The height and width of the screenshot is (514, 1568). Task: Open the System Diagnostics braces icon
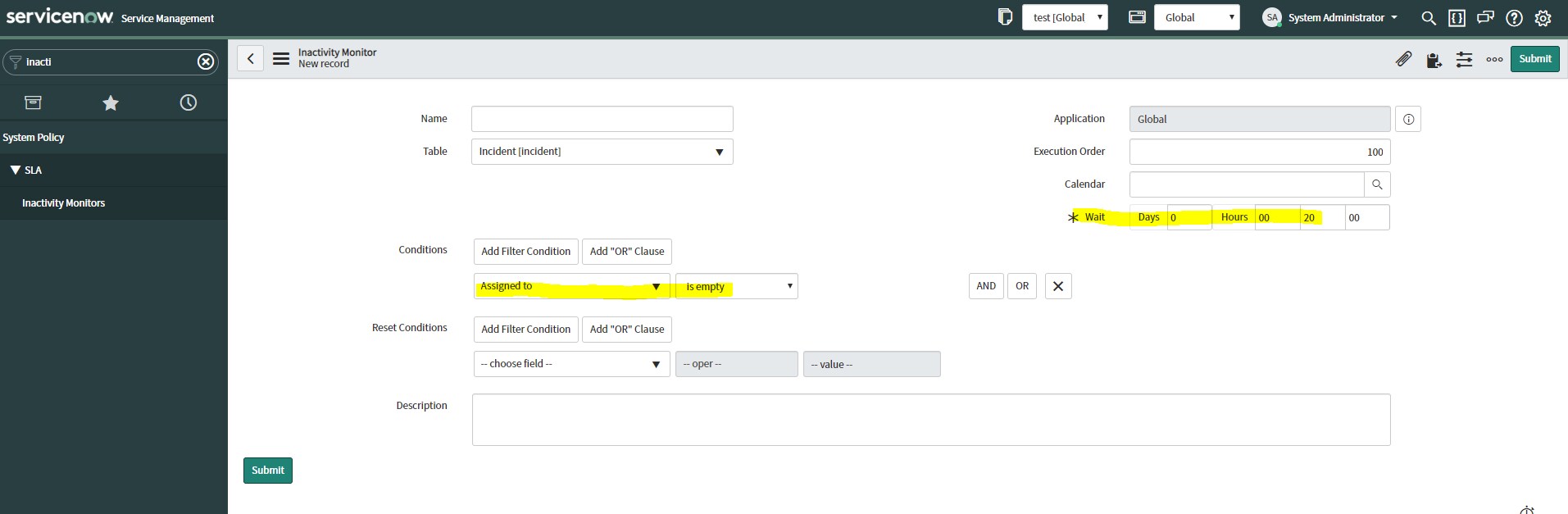[x=1457, y=17]
